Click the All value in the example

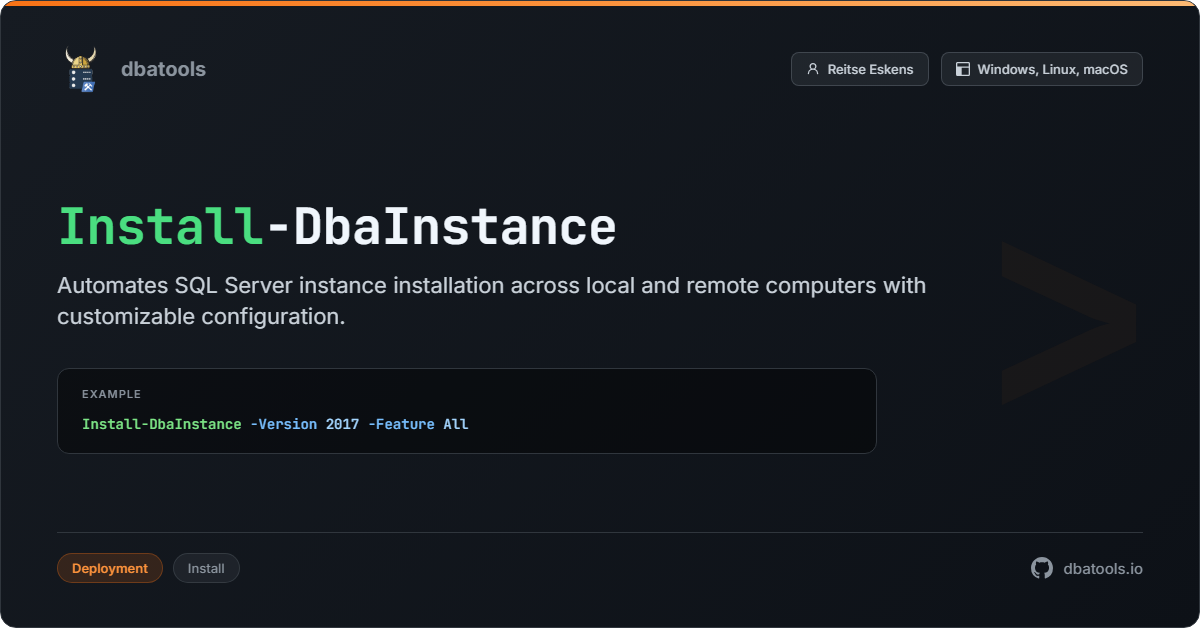coord(456,424)
